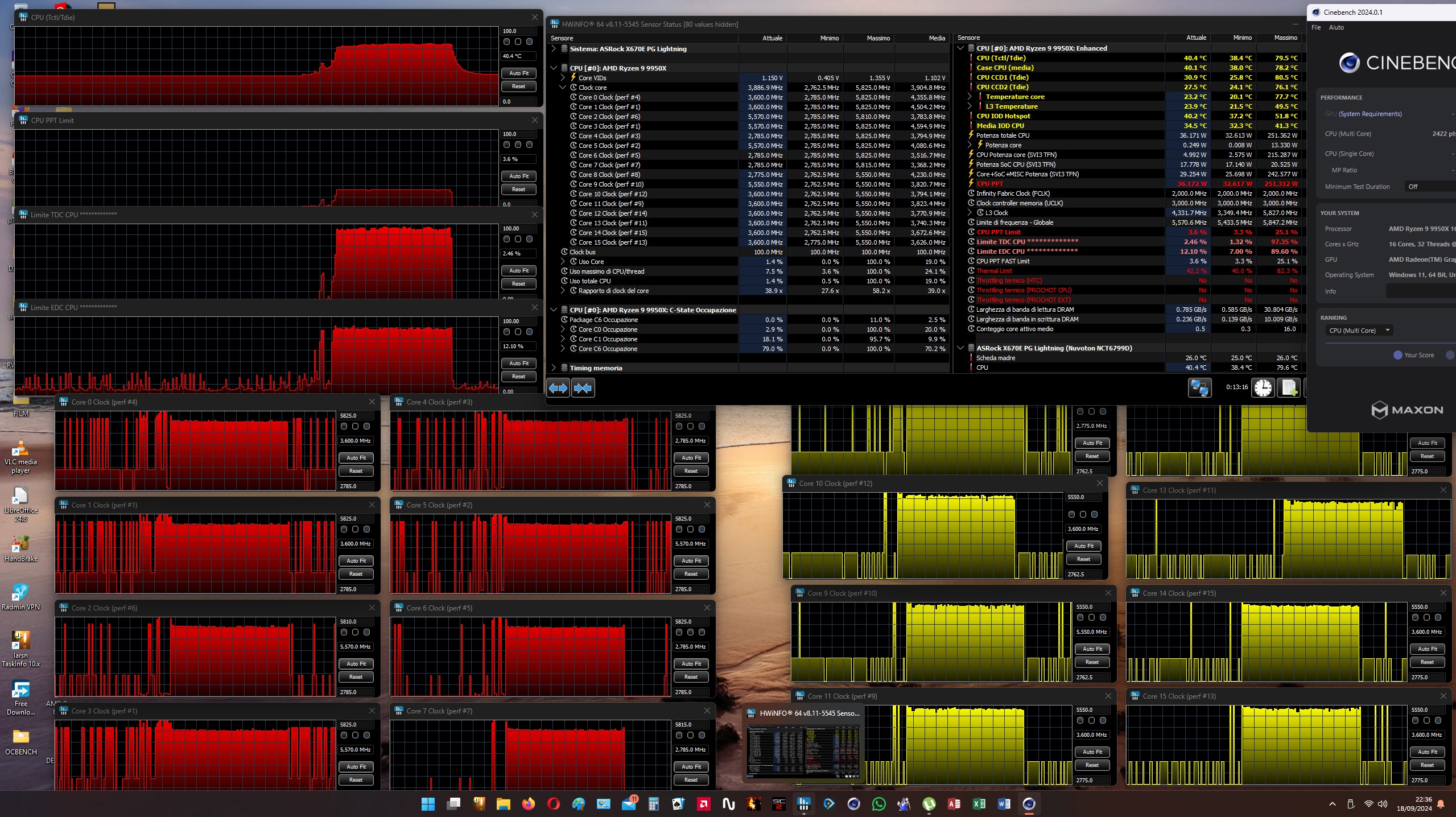Open volume control in system tray
The height and width of the screenshot is (817, 1456).
(x=1383, y=804)
